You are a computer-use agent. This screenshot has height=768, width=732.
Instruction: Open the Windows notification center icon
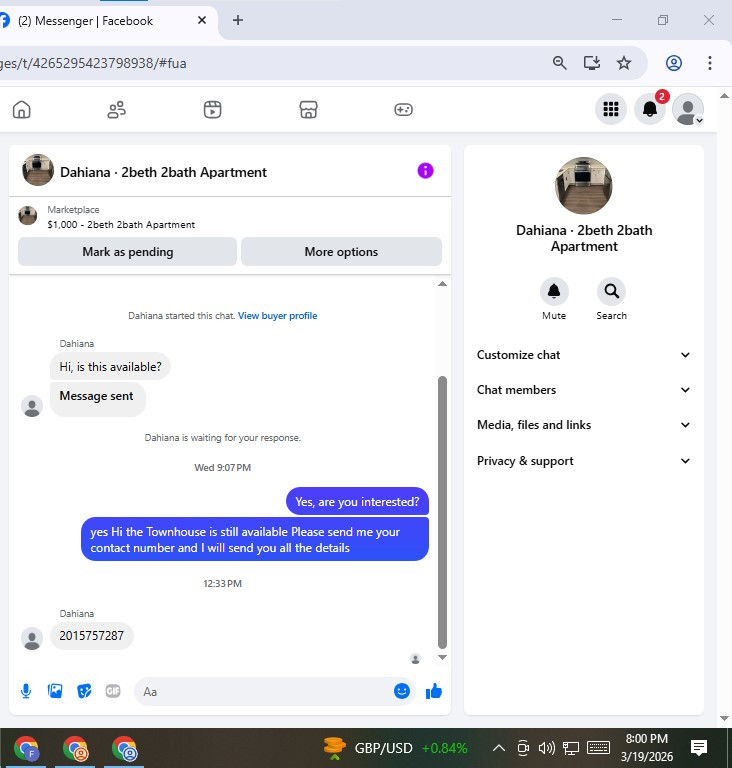(x=699, y=748)
